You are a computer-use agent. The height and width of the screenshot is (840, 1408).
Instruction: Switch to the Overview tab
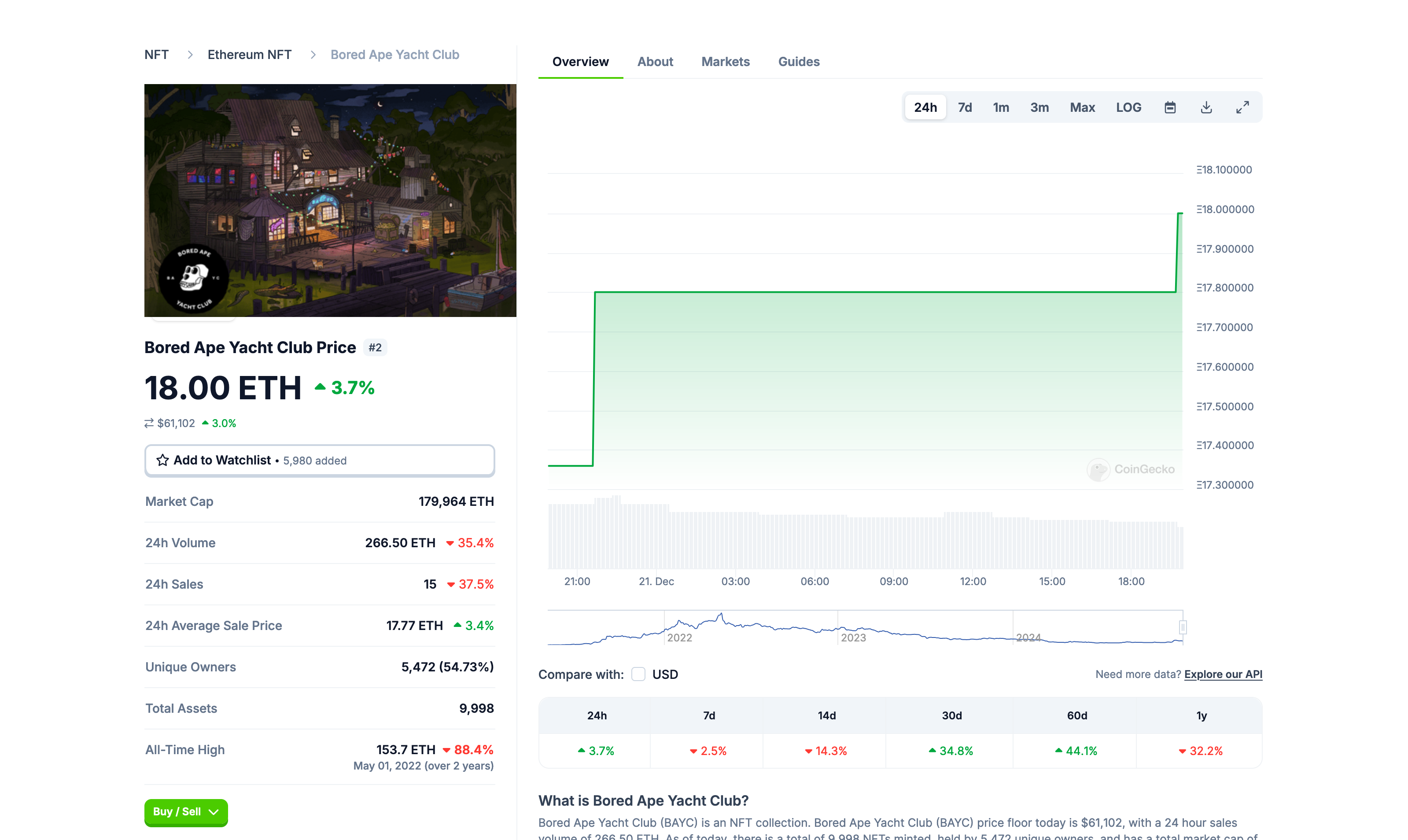click(581, 62)
